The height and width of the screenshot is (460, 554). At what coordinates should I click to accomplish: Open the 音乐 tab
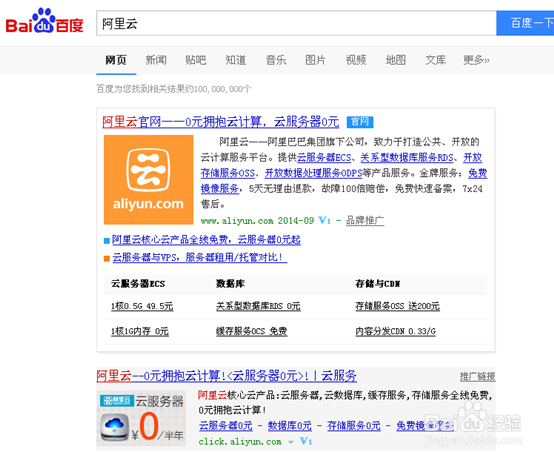(x=276, y=60)
